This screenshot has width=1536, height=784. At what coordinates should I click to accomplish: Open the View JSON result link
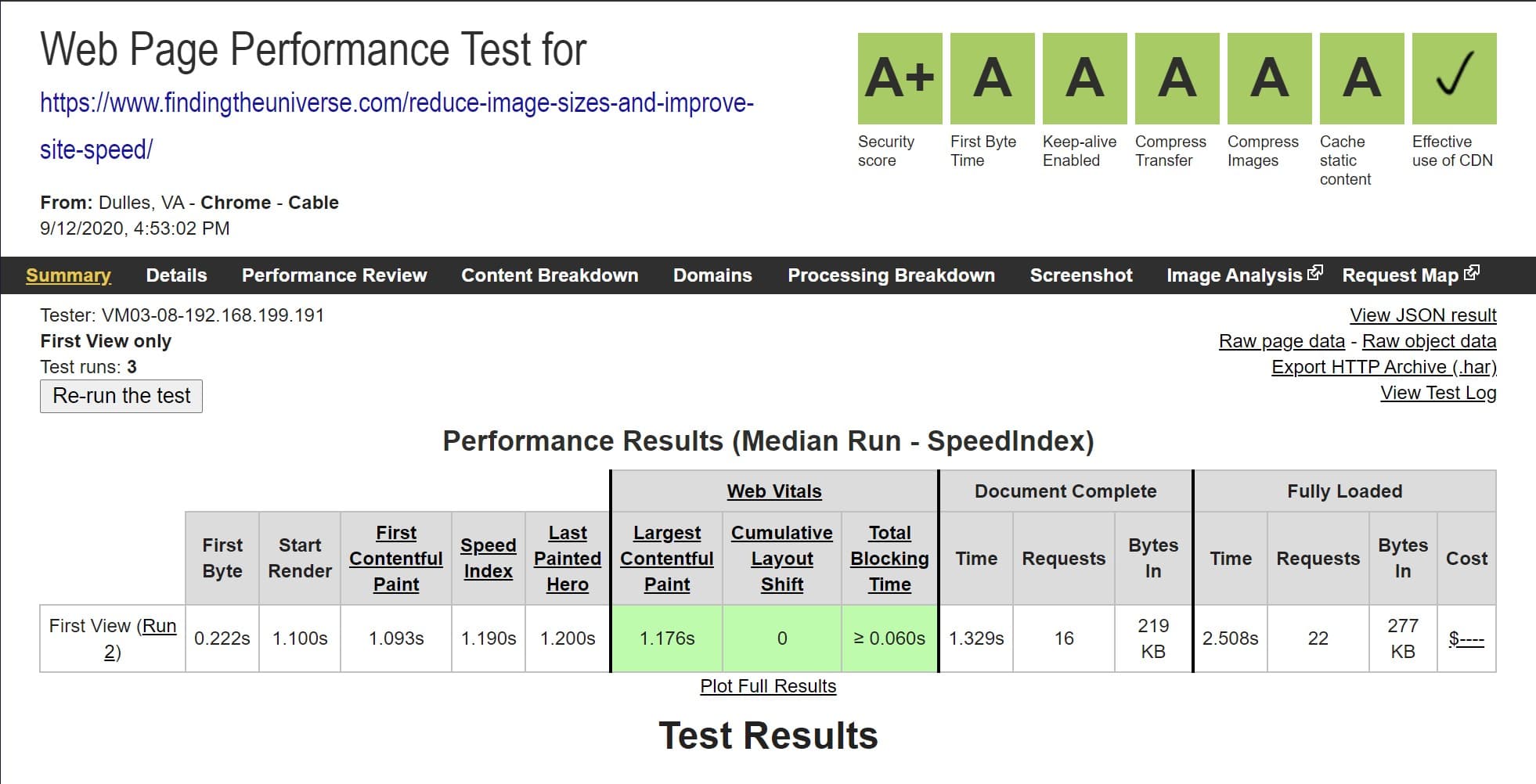point(1422,315)
